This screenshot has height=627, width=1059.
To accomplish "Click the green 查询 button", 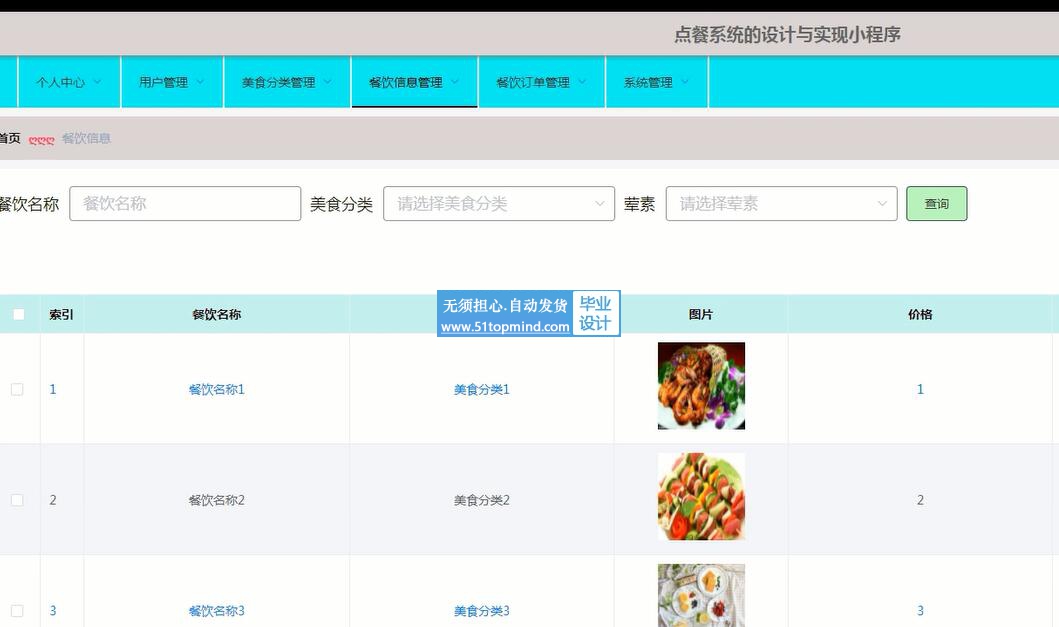I will (937, 203).
